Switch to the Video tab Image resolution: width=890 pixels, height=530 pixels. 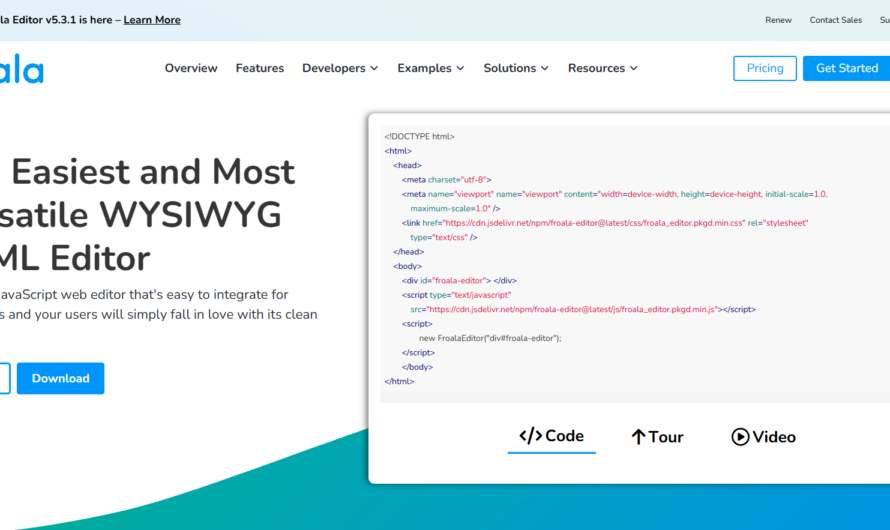point(763,437)
